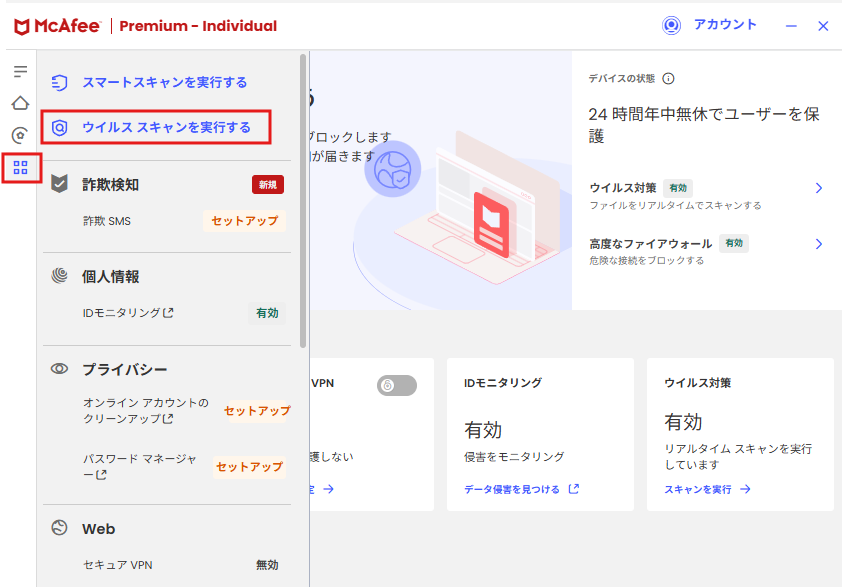Select 詐欺 SMS entry
This screenshot has width=842, height=587.
[107, 221]
